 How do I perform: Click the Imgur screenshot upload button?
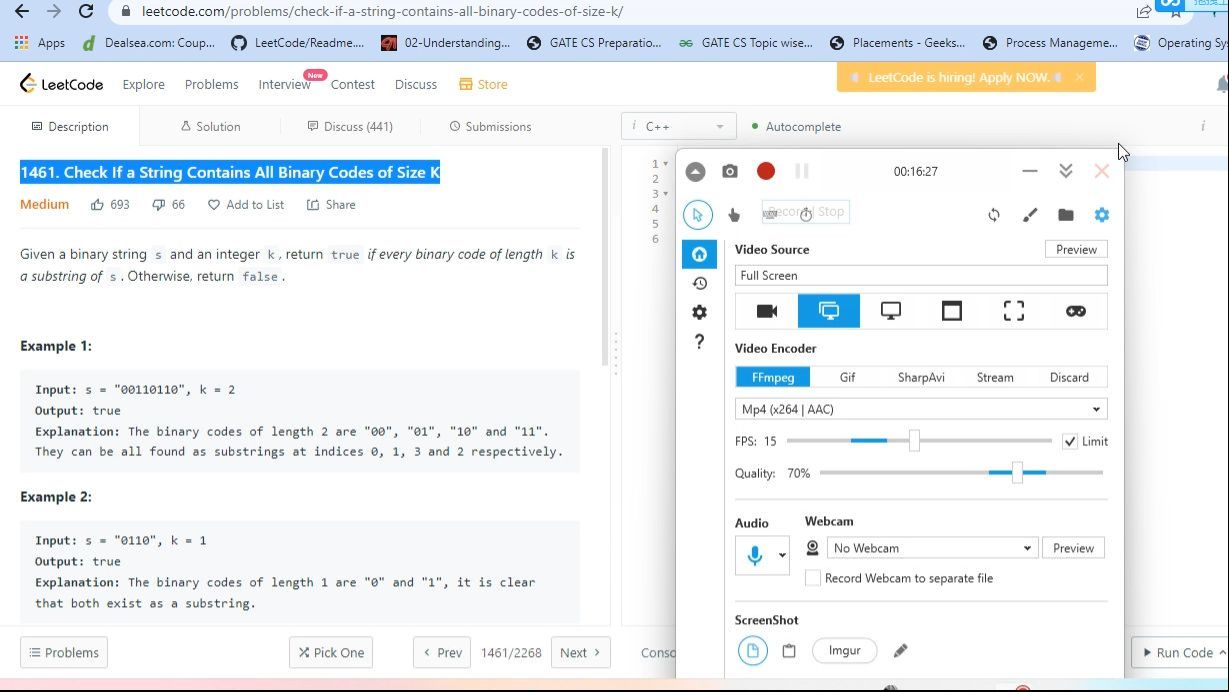(x=844, y=651)
